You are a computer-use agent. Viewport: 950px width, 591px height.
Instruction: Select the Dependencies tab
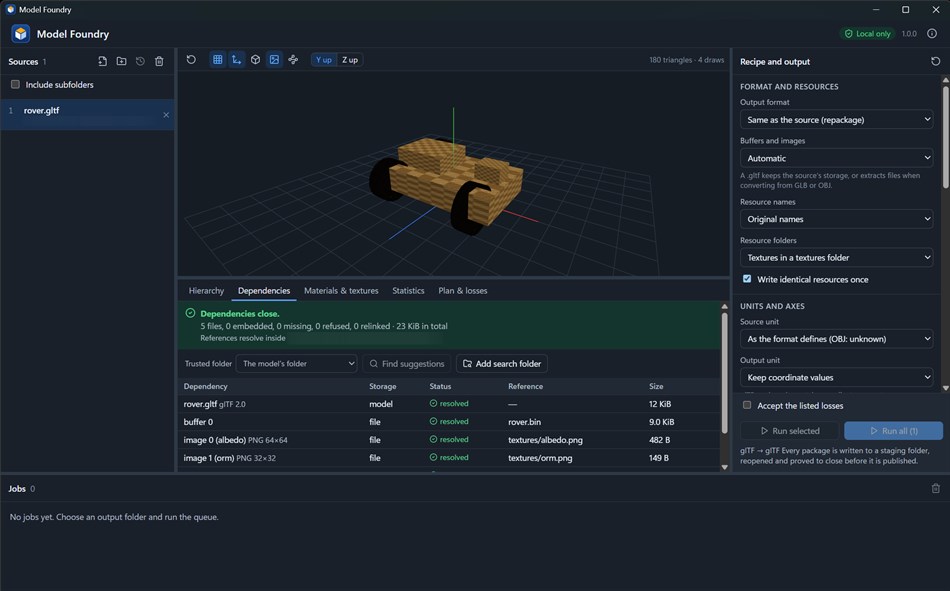click(x=264, y=290)
